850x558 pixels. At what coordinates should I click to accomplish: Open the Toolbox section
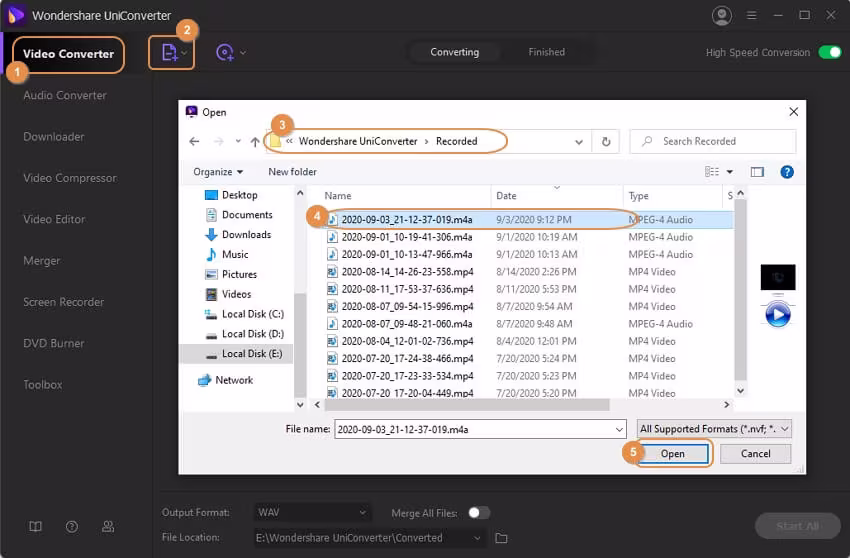coord(42,384)
